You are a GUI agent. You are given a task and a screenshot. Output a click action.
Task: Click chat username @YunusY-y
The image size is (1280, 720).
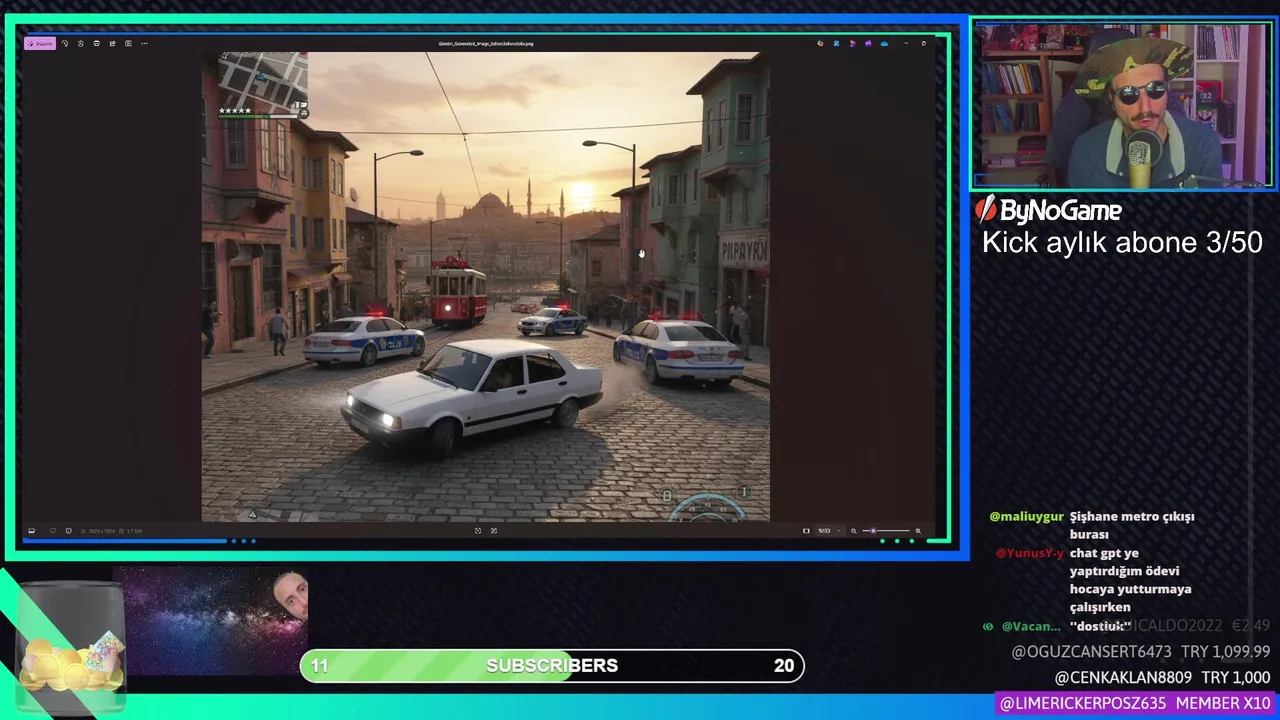point(1030,553)
